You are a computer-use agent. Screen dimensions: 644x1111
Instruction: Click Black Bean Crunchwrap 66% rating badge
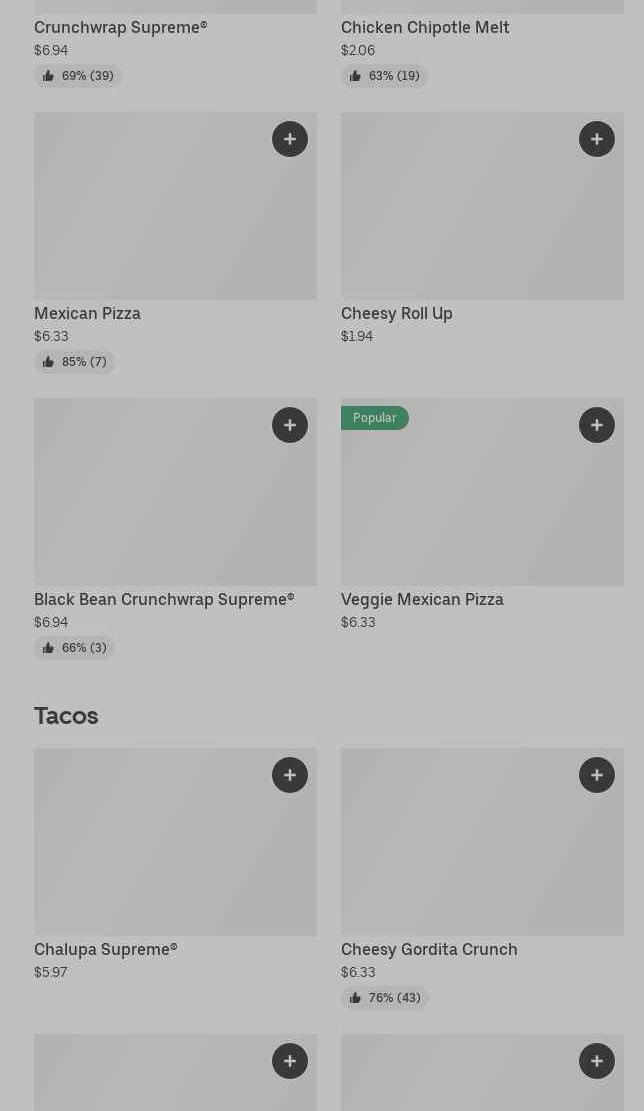75,648
